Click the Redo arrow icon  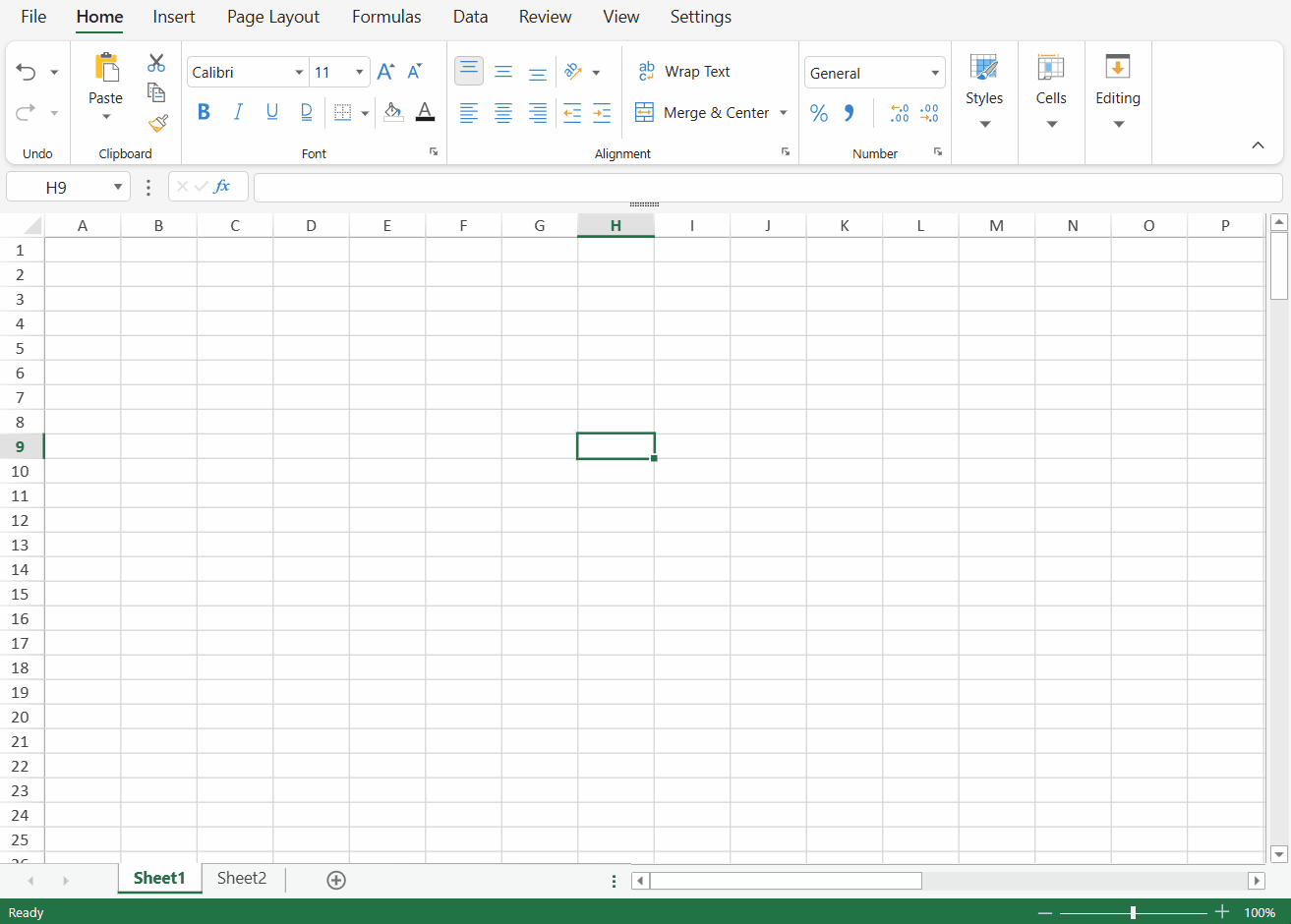[27, 112]
